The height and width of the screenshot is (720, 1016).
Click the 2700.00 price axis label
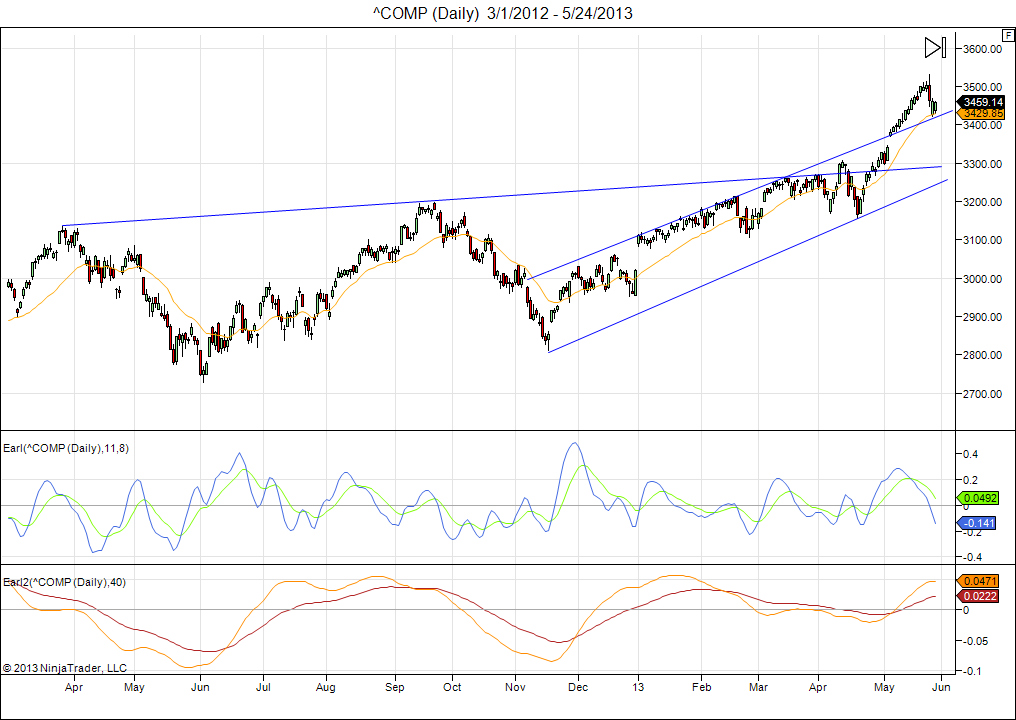pyautogui.click(x=981, y=394)
